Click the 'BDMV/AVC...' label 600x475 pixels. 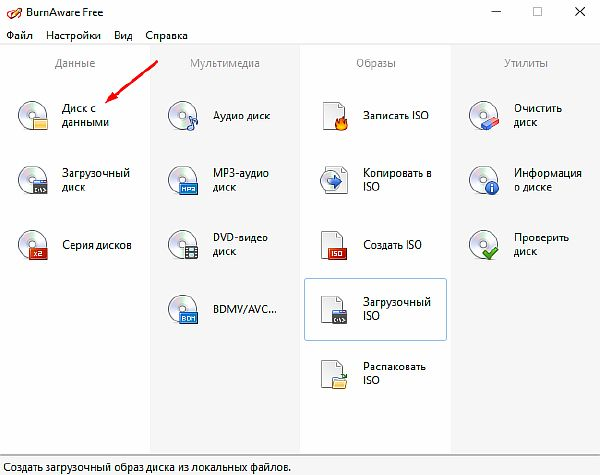[x=245, y=309]
